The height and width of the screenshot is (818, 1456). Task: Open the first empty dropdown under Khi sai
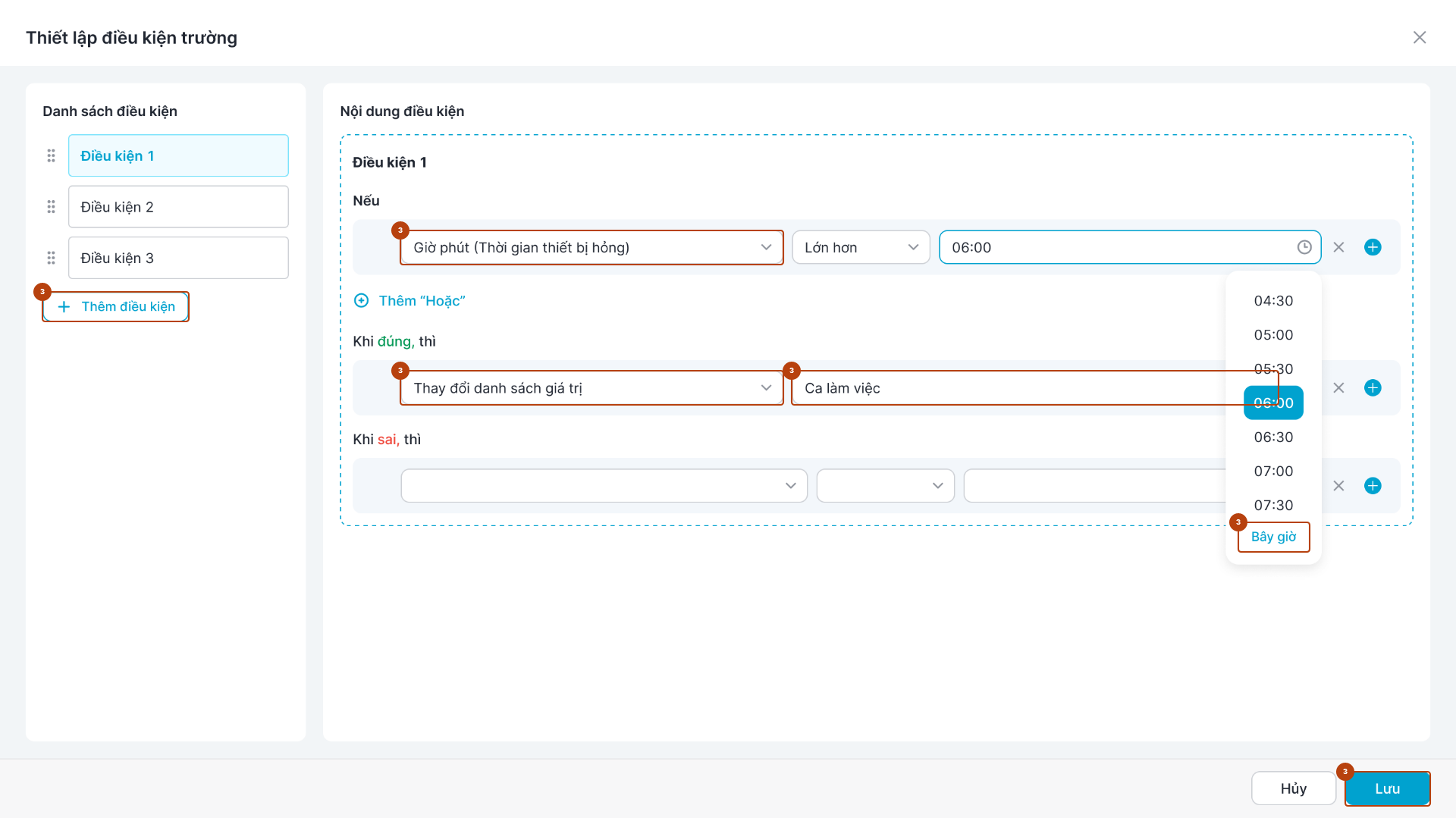click(x=604, y=486)
